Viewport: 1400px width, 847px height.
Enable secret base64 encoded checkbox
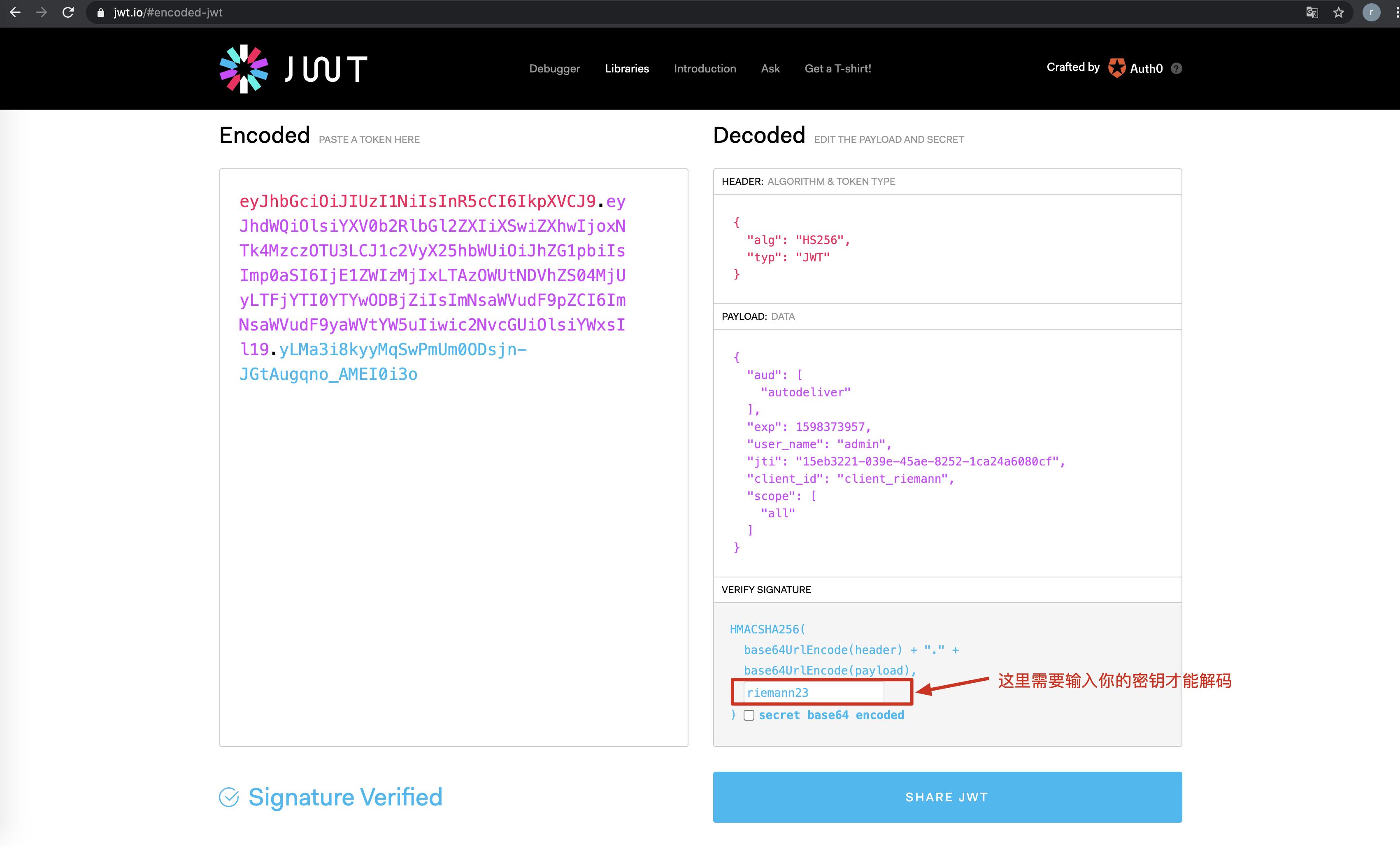pos(749,715)
